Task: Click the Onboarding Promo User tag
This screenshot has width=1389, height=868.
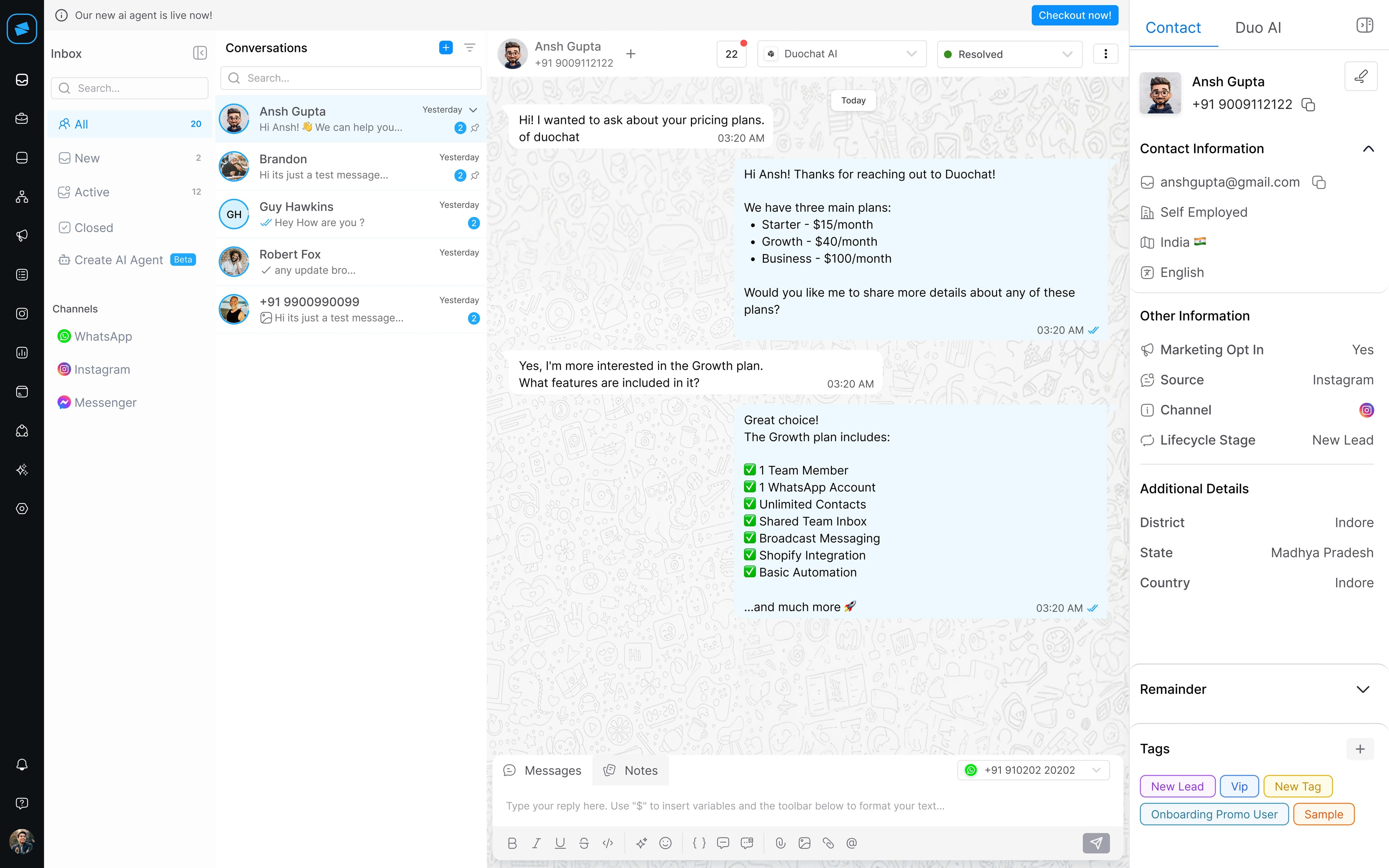Action: [1214, 814]
